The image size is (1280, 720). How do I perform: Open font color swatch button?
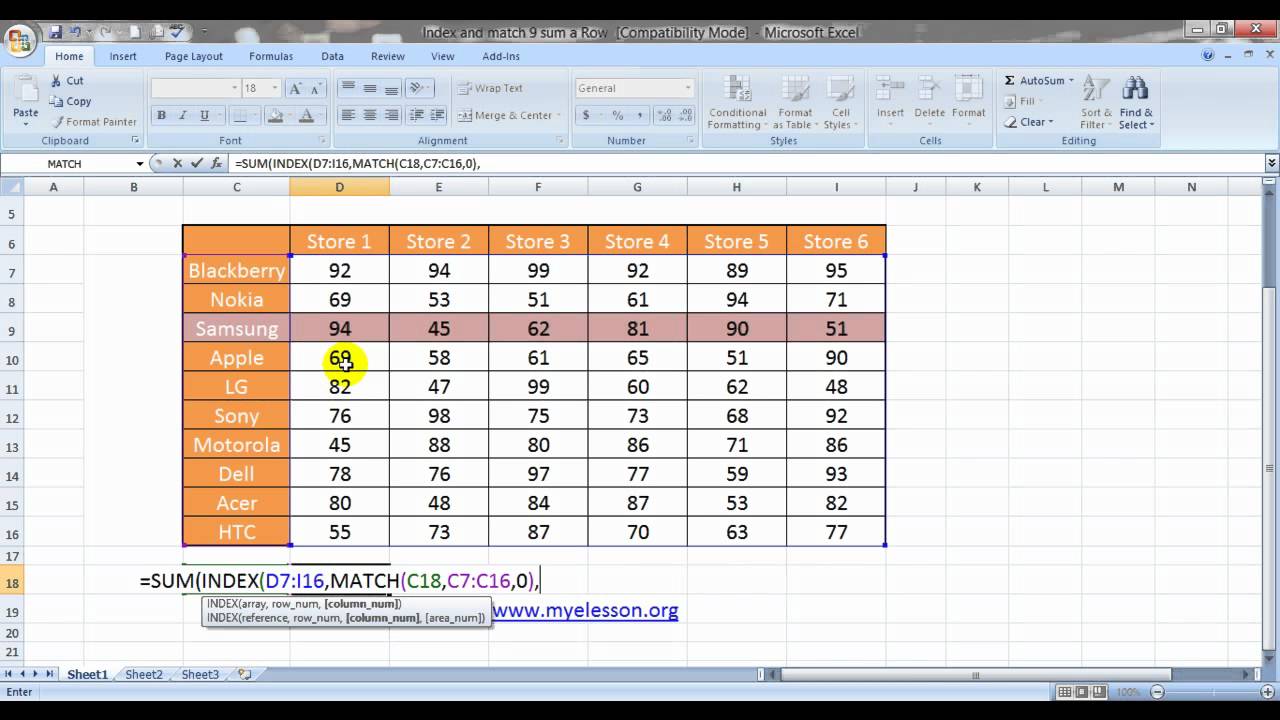(306, 115)
